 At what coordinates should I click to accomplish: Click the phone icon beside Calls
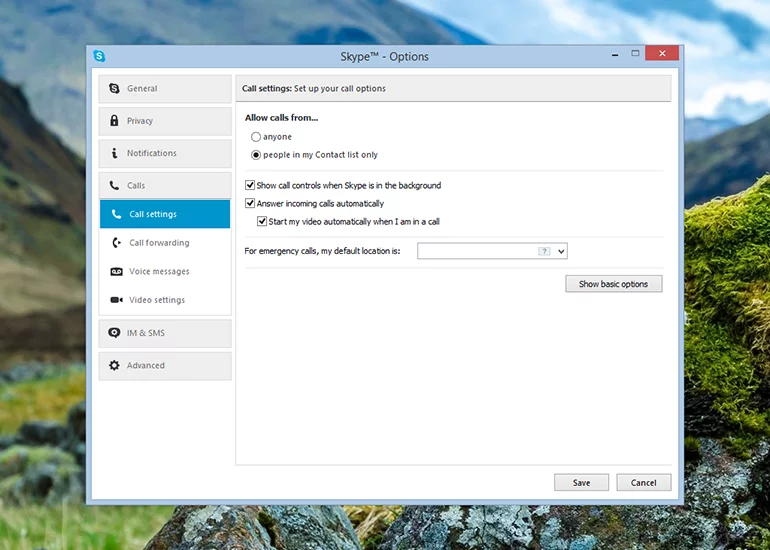pyautogui.click(x=114, y=185)
